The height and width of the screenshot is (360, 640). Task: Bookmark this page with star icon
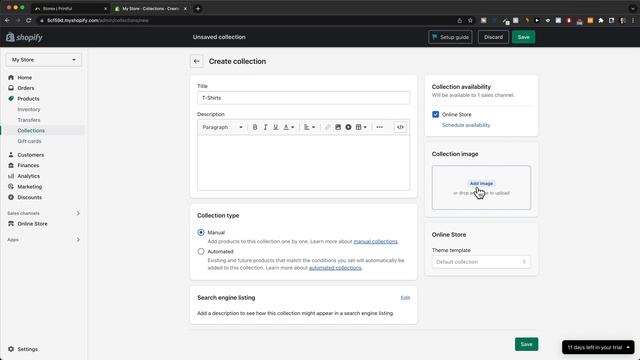click(470, 20)
